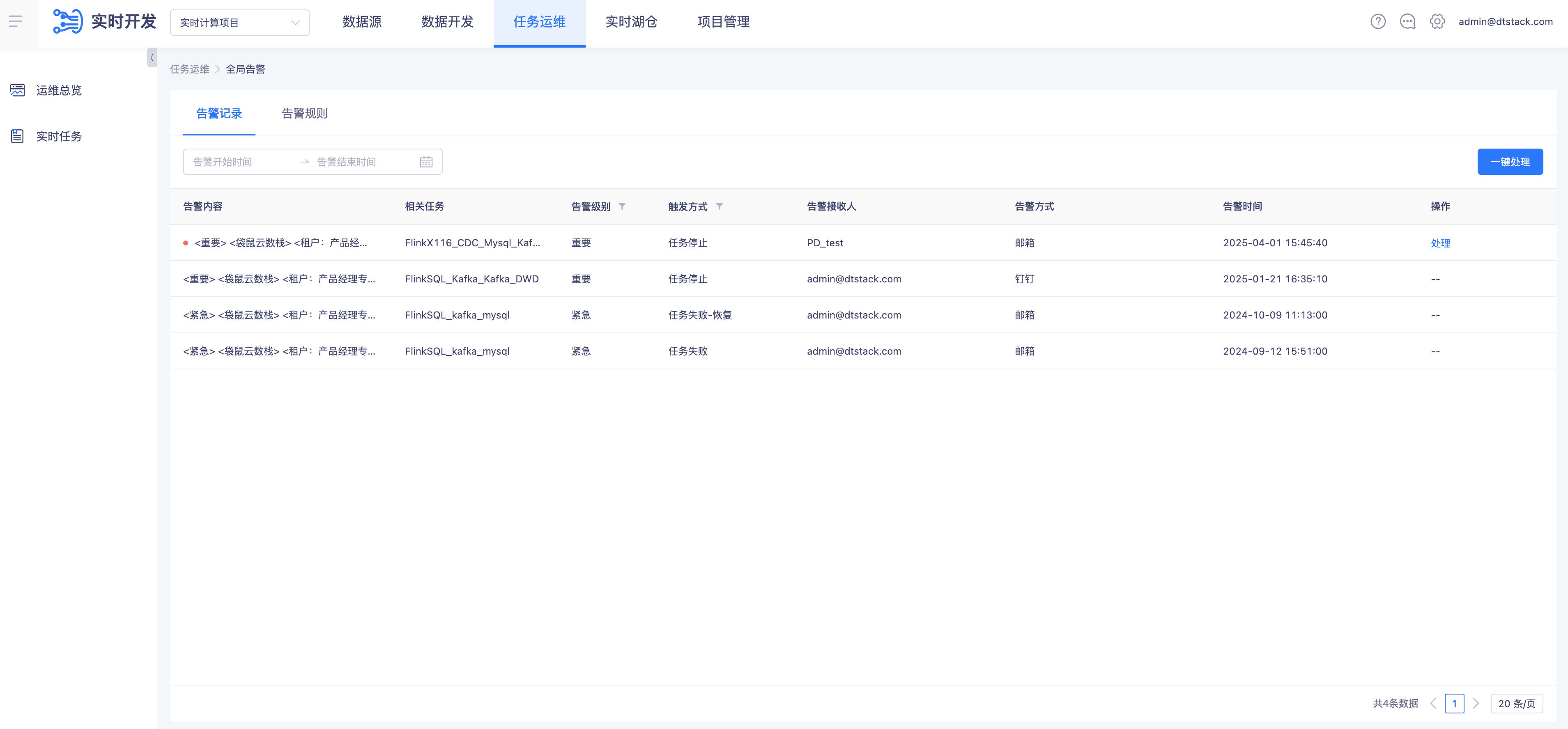Screen dimensions: 1568x729
Task: Click the 处理 link in first row
Action: click(x=1440, y=243)
